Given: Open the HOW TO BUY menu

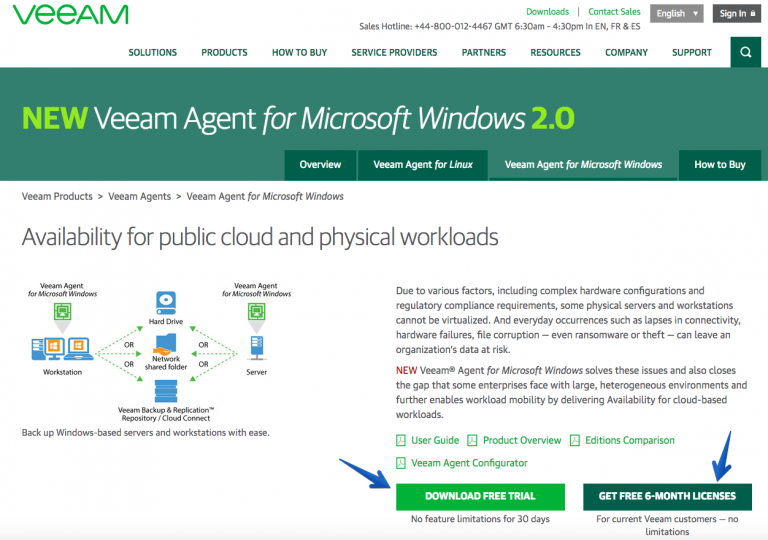Looking at the screenshot, I should coord(299,52).
